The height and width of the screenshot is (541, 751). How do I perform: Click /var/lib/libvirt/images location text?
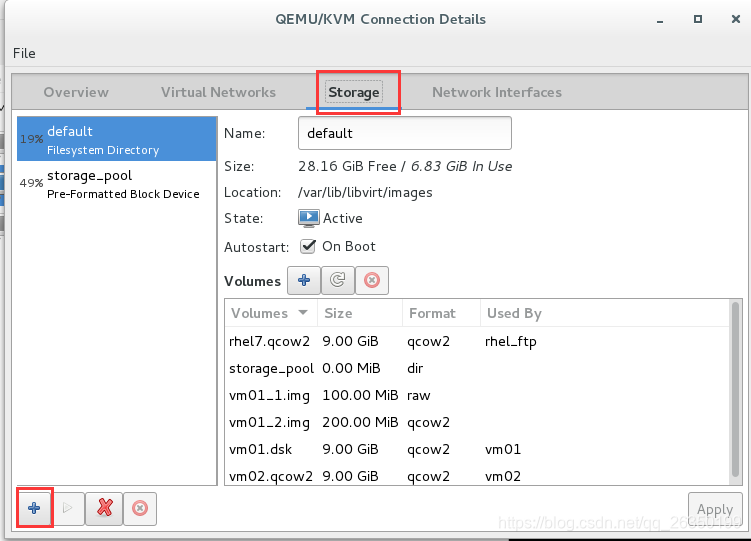pyautogui.click(x=365, y=192)
